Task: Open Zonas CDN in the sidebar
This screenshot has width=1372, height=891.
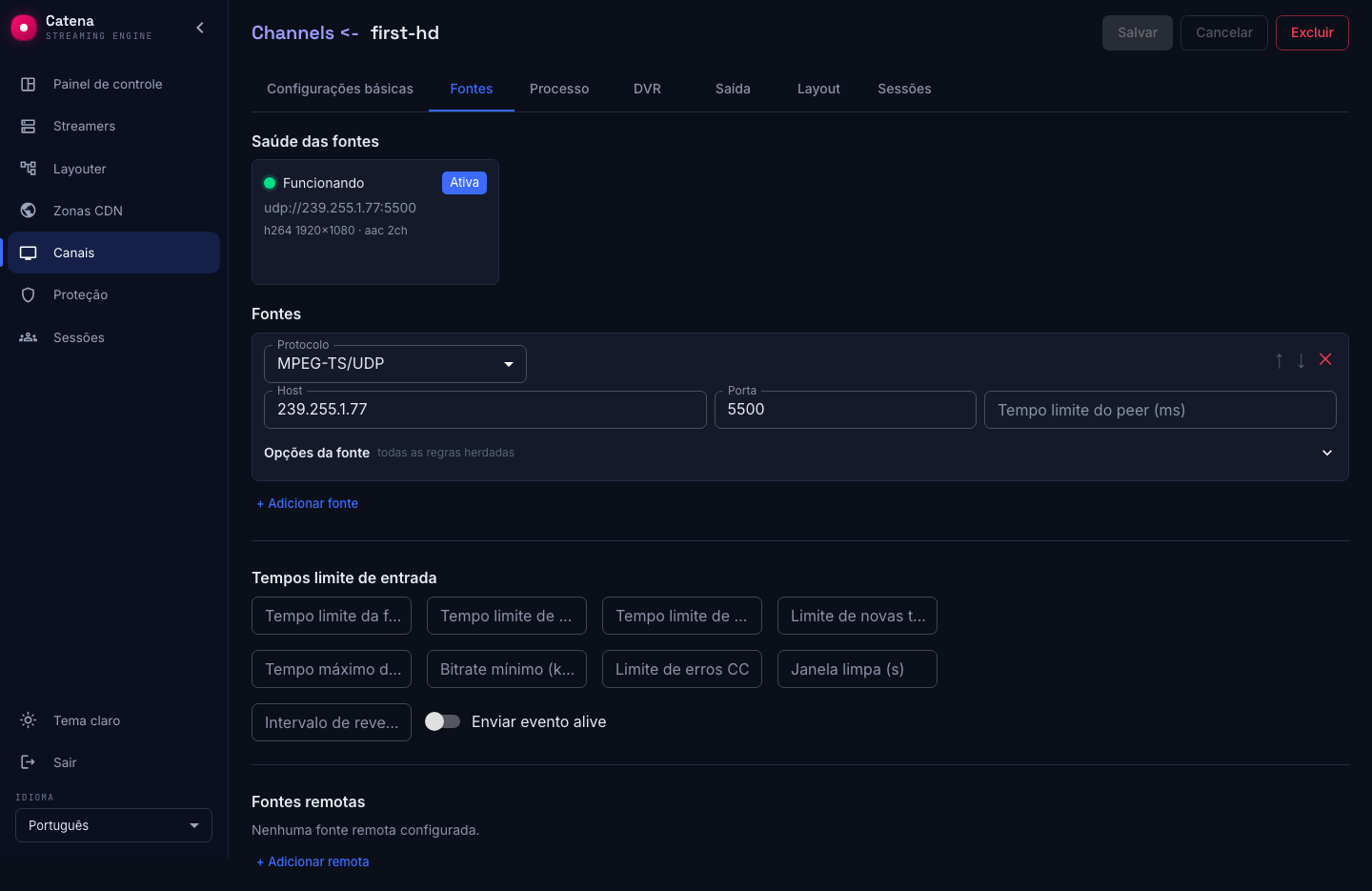Action: click(x=113, y=211)
